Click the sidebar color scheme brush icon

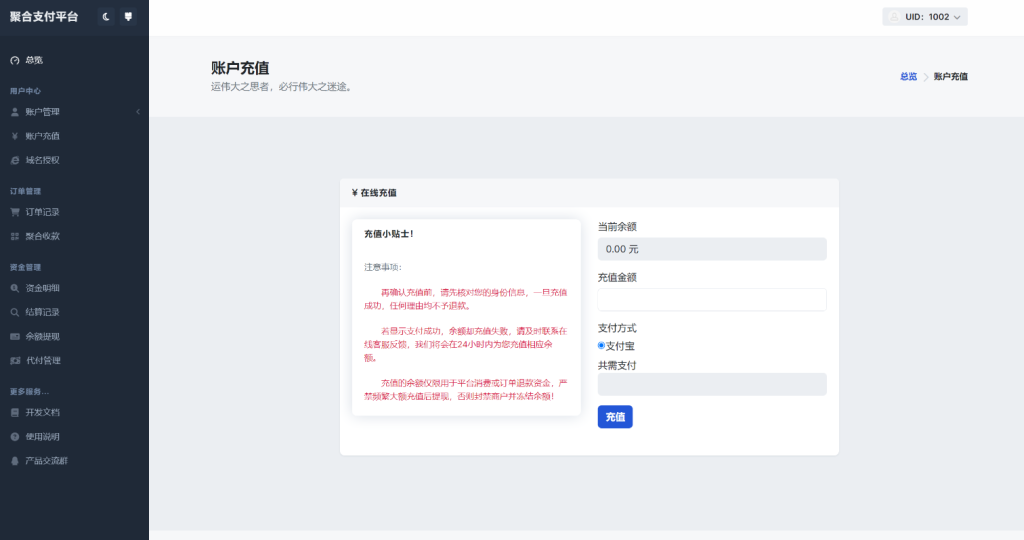128,17
